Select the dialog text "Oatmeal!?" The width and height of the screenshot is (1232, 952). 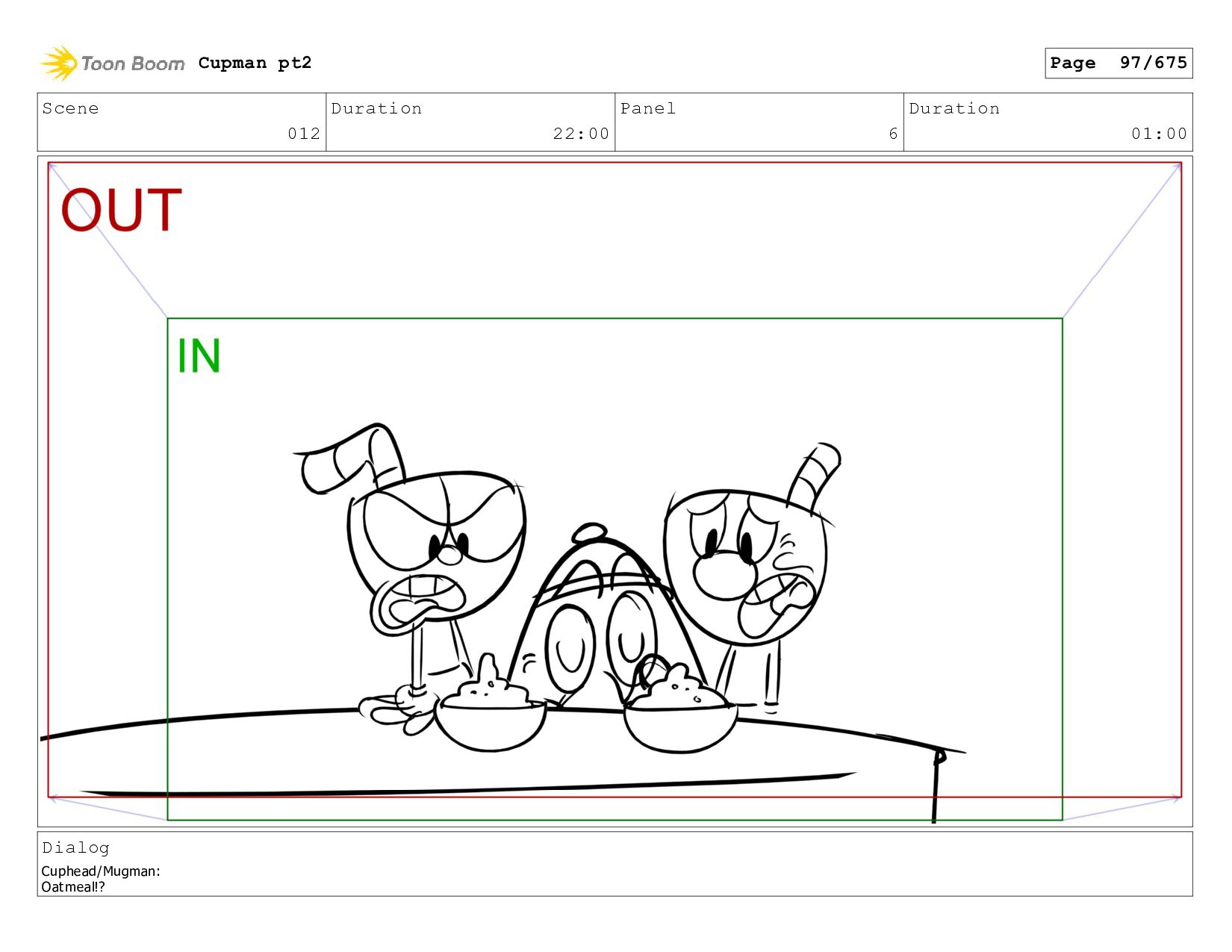pos(73,887)
